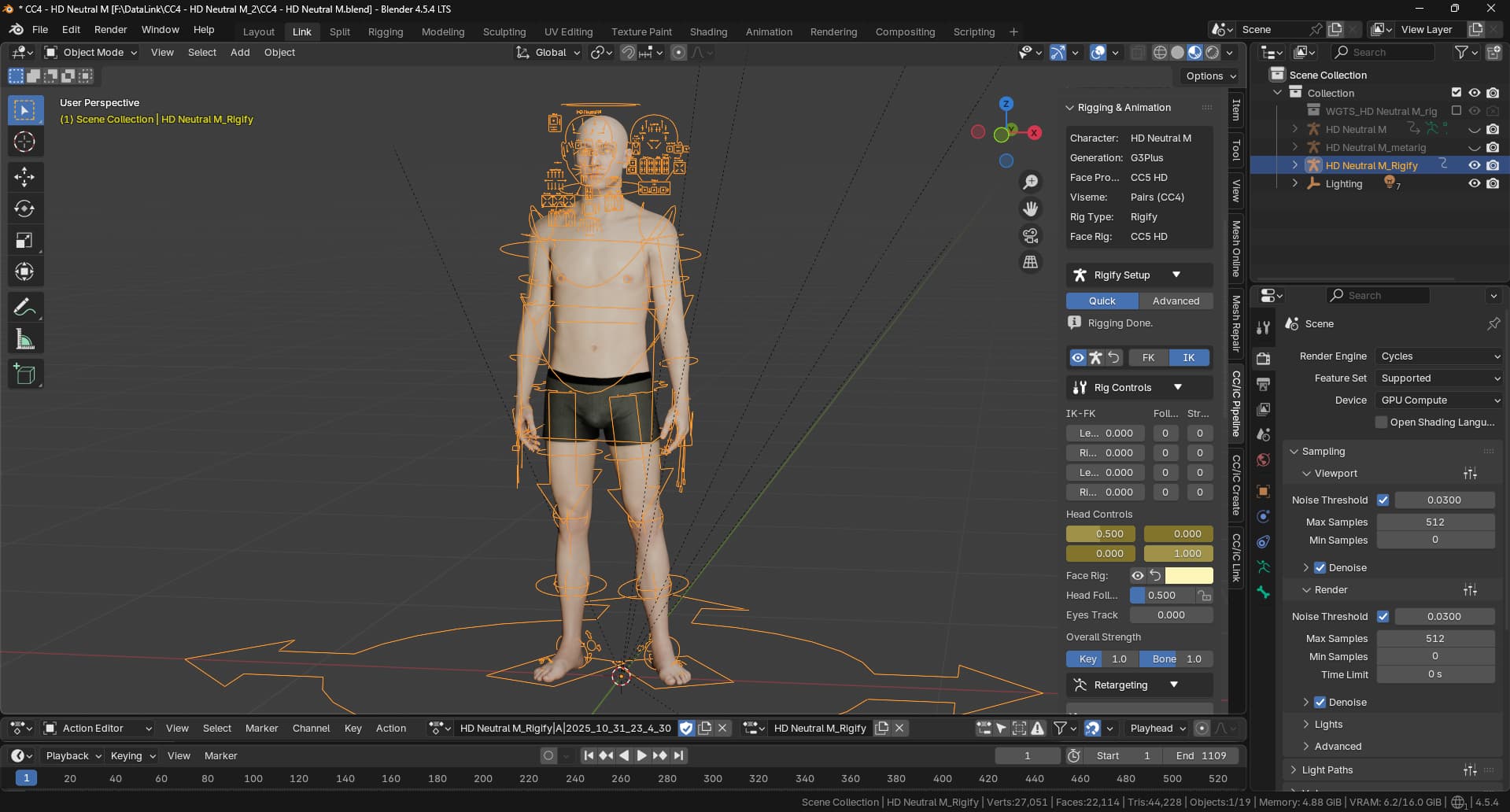
Task: Click the FK button in the rig panel
Action: (1148, 357)
